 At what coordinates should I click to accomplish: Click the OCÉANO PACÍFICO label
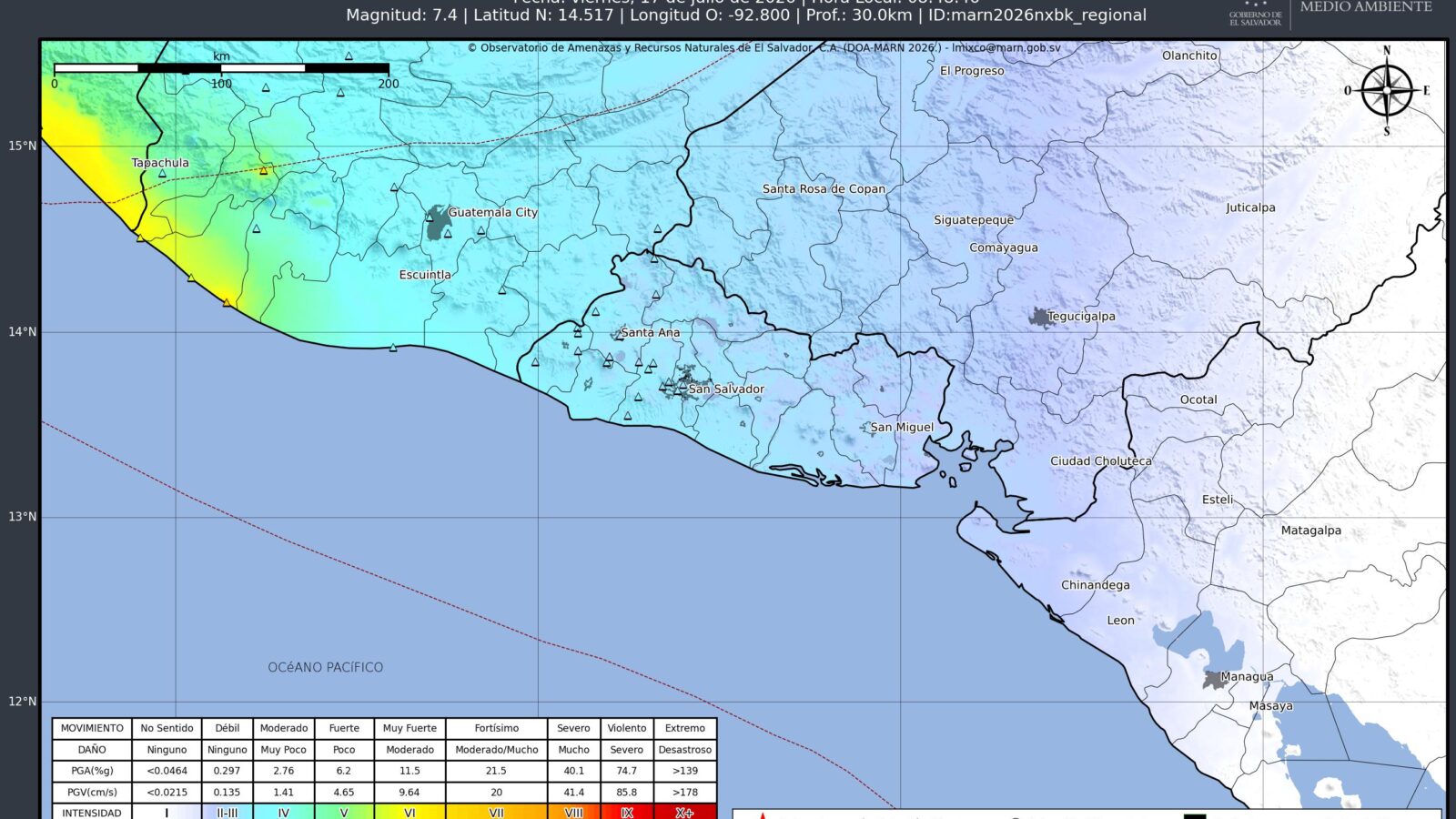click(325, 667)
